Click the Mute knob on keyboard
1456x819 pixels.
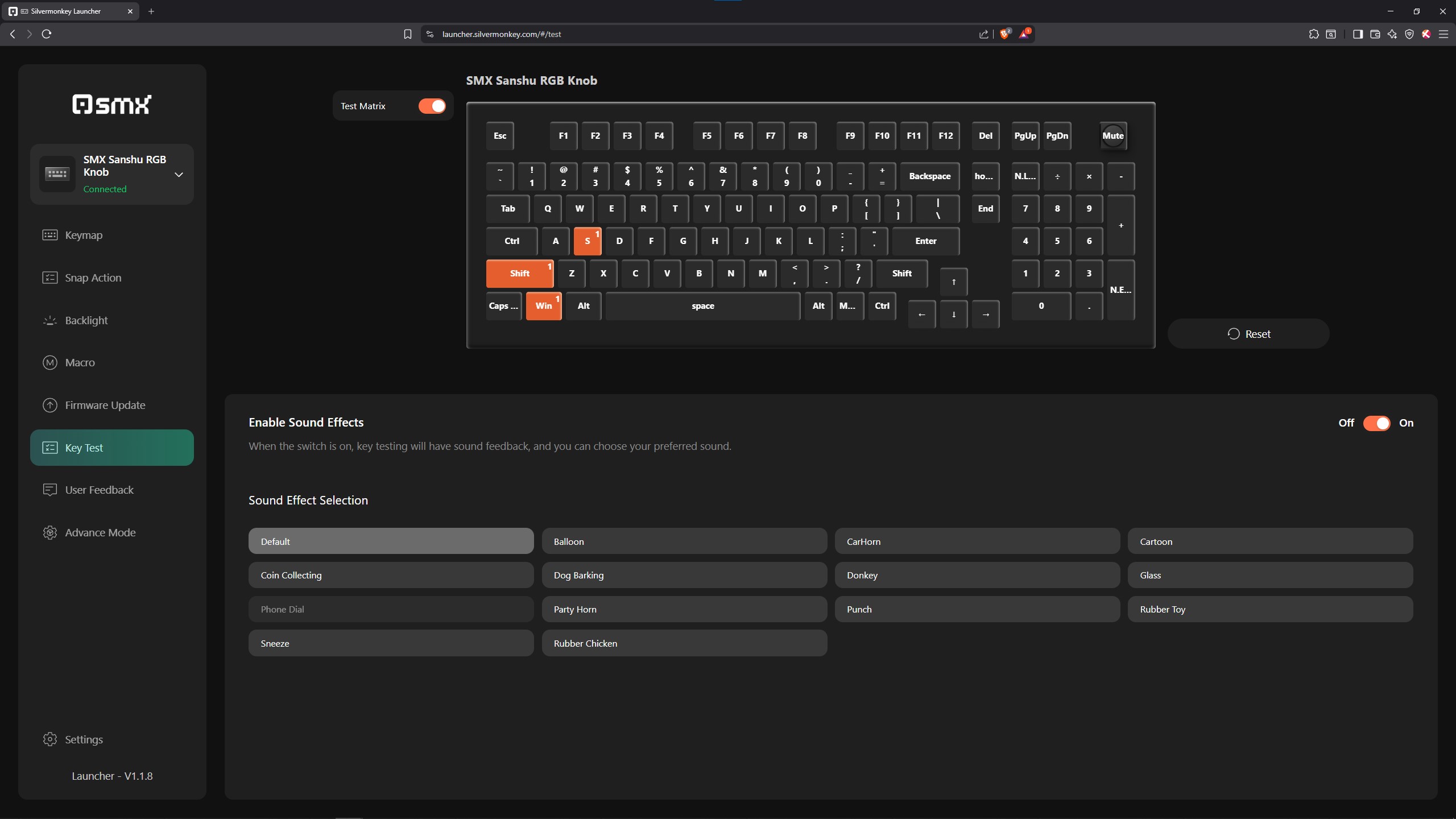click(x=1112, y=135)
